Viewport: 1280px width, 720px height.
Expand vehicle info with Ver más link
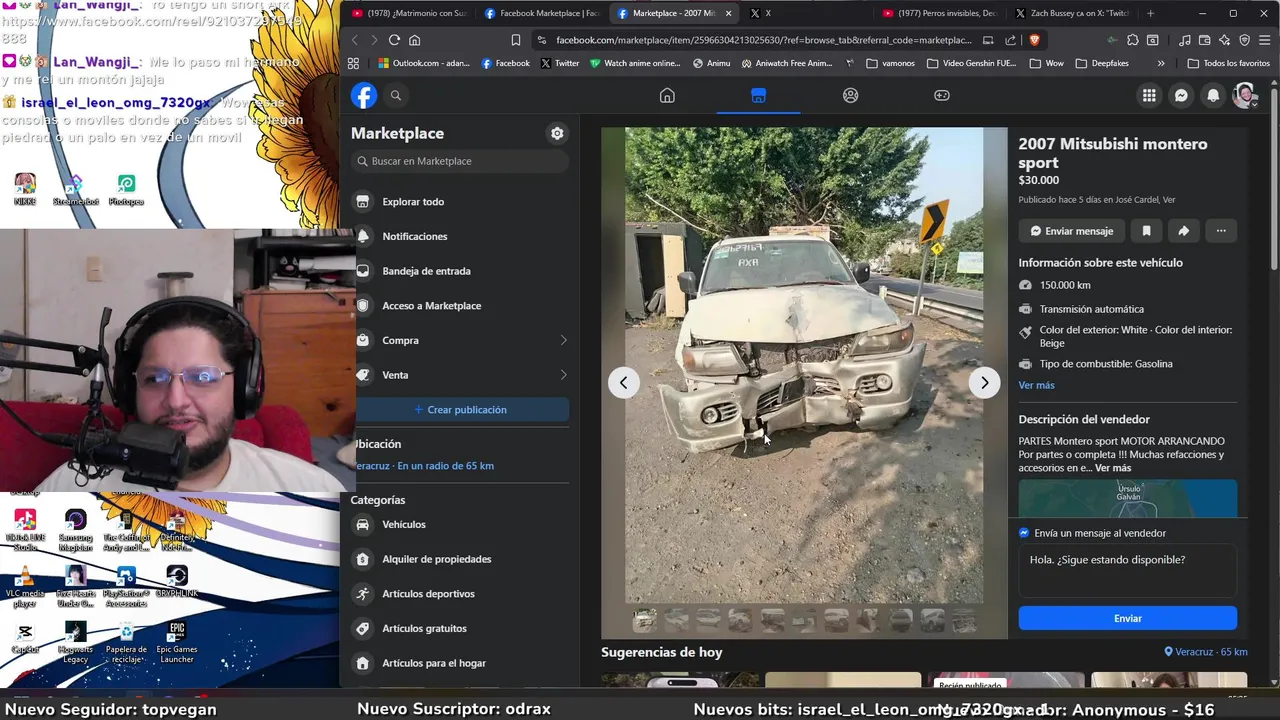(1036, 385)
